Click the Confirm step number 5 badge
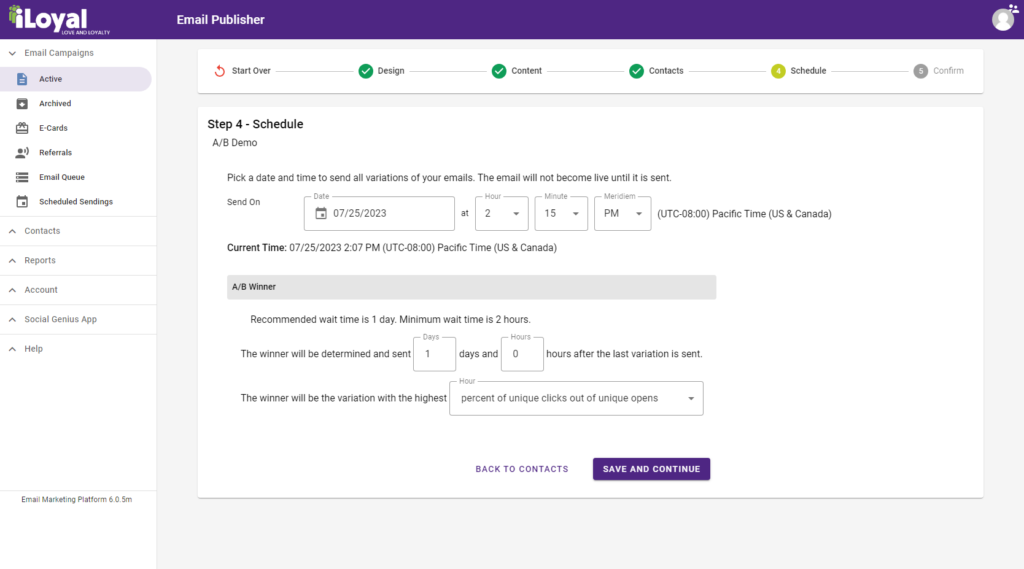1024x569 pixels. point(921,71)
